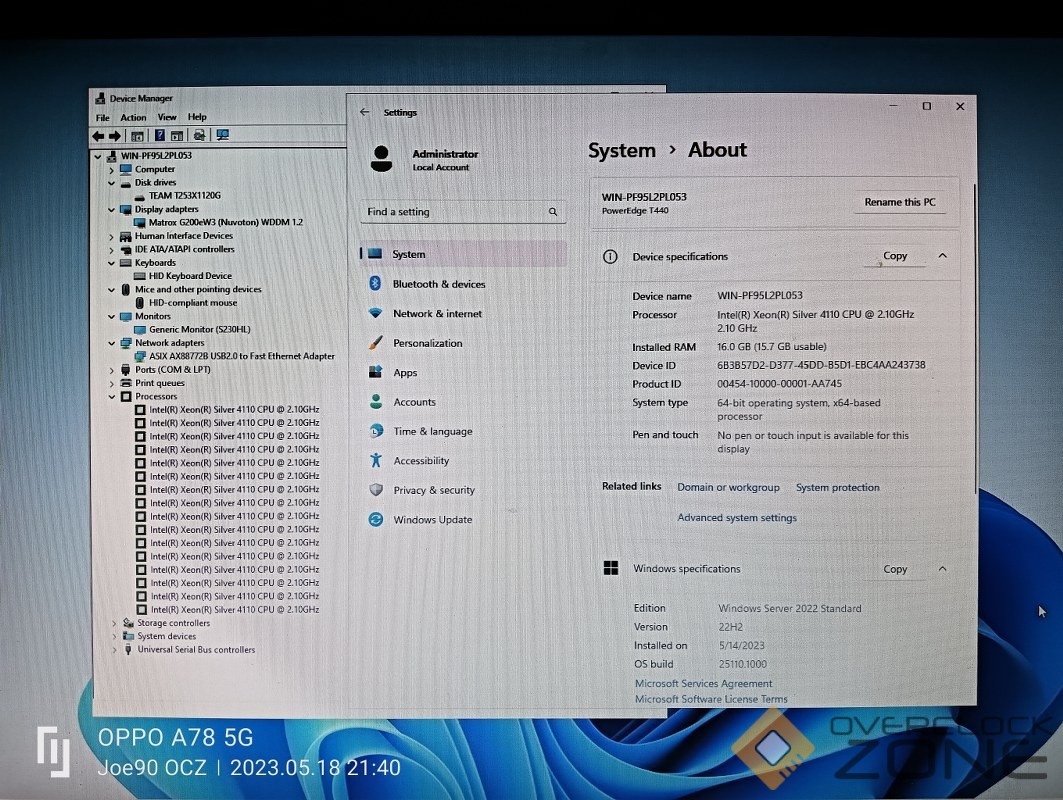Open Microsoft Software License Terms link
This screenshot has width=1063, height=800.
coord(711,699)
